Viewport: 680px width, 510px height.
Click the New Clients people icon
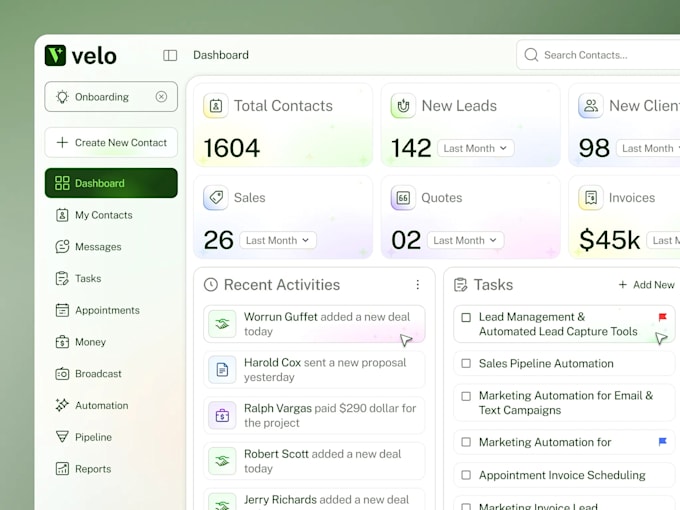click(591, 106)
